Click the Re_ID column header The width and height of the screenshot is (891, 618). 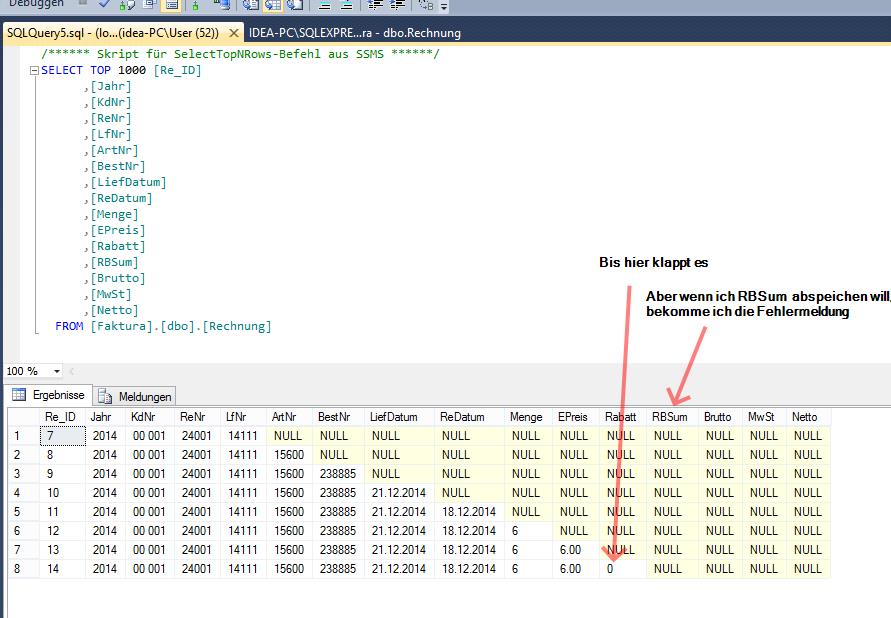(63, 417)
